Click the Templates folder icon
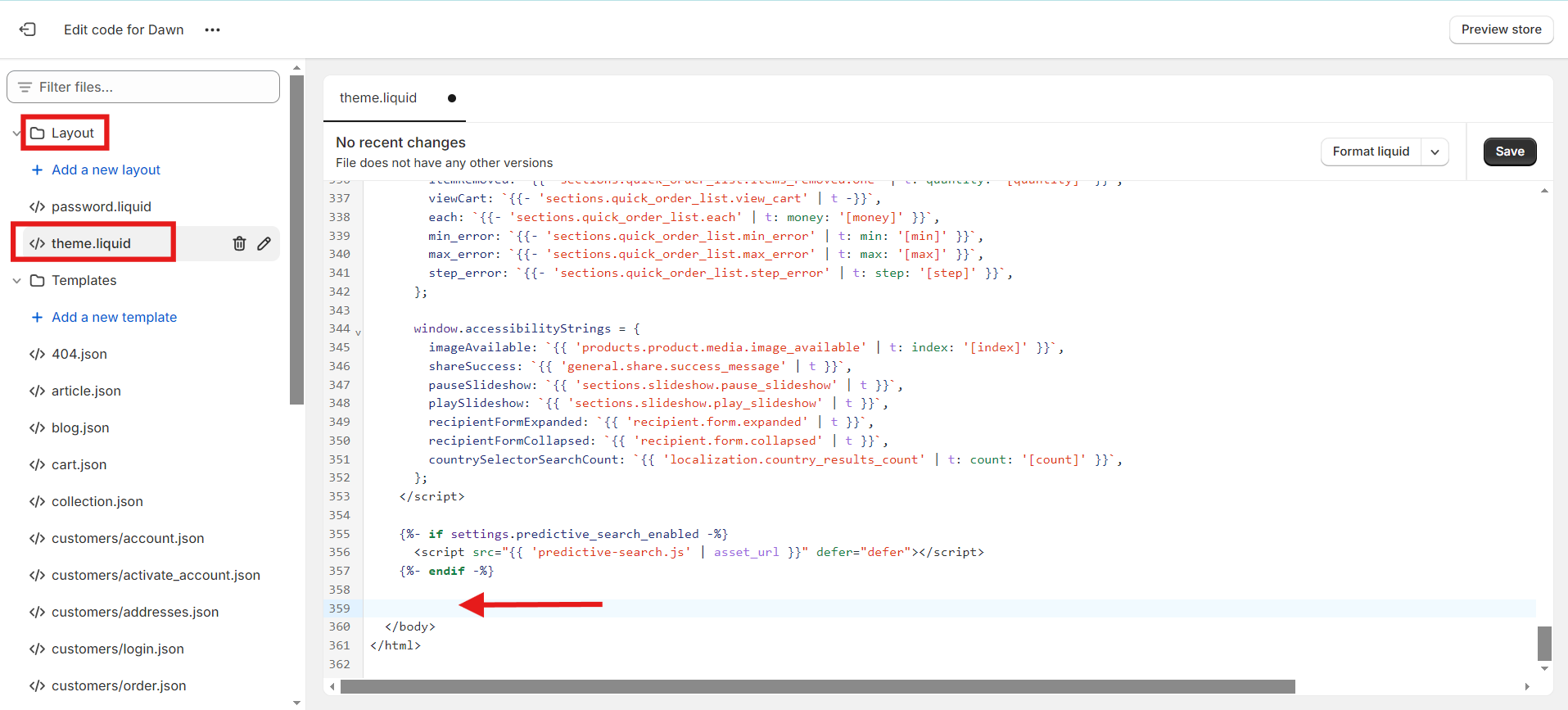Viewport: 1568px width, 710px height. tap(37, 280)
